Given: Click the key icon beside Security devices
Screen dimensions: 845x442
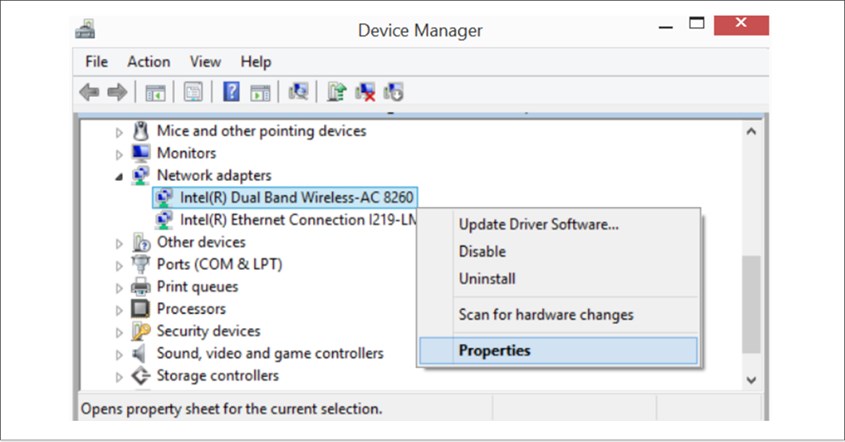Looking at the screenshot, I should 141,331.
